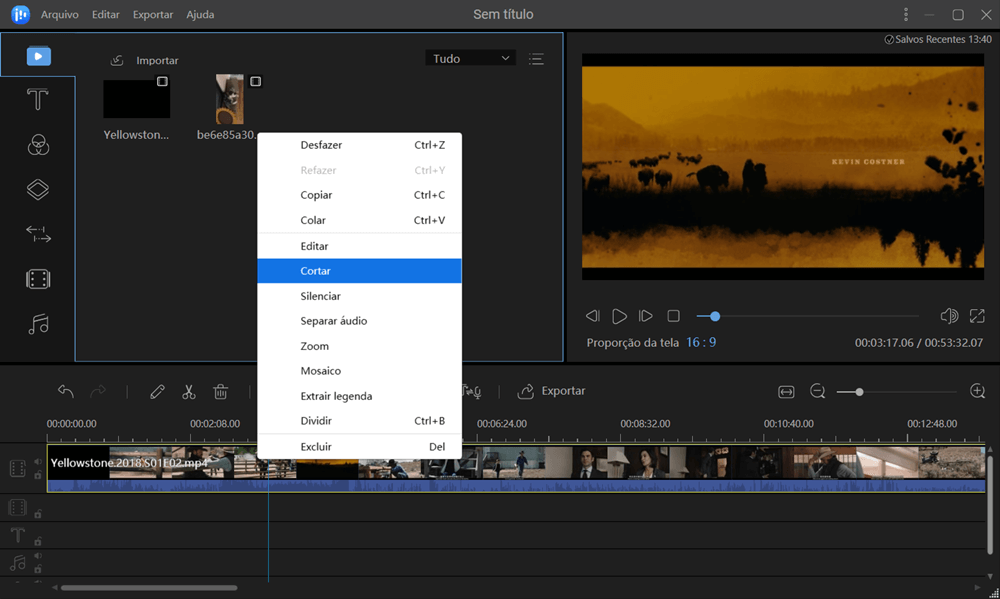Lock the music track
This screenshot has width=1000, height=599.
coord(38,568)
